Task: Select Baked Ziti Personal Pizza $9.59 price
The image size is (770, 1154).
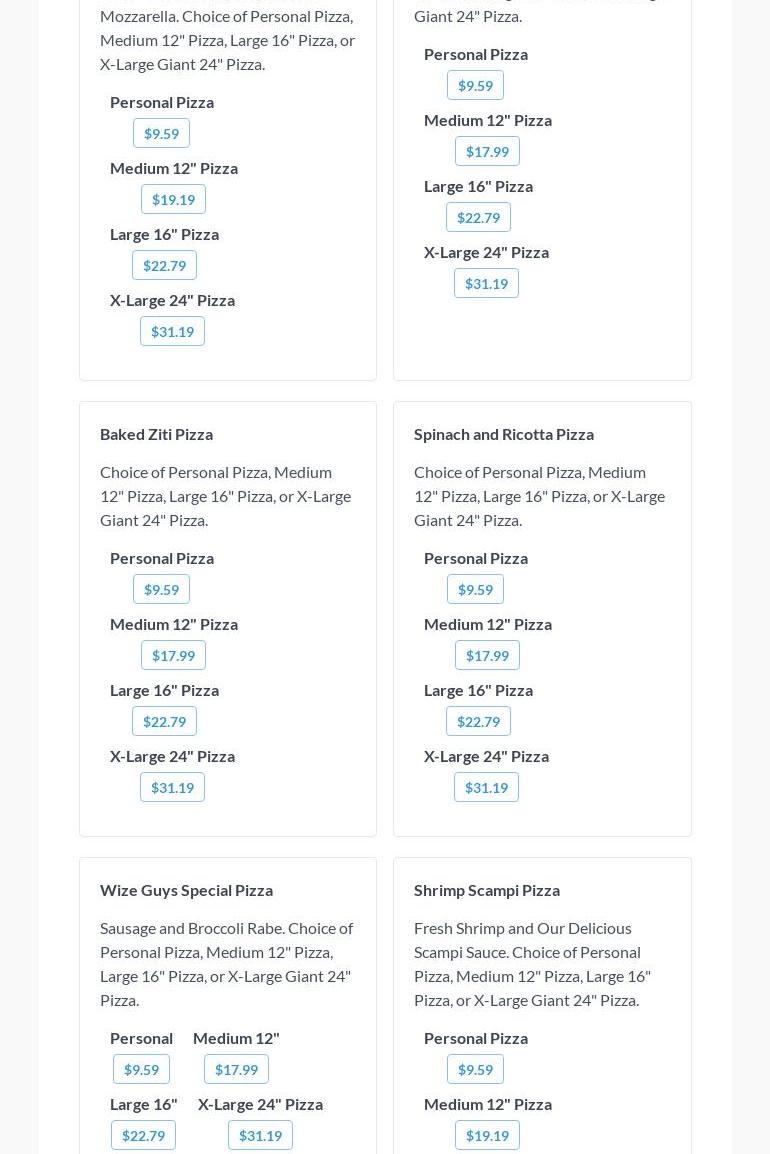Action: [x=161, y=589]
